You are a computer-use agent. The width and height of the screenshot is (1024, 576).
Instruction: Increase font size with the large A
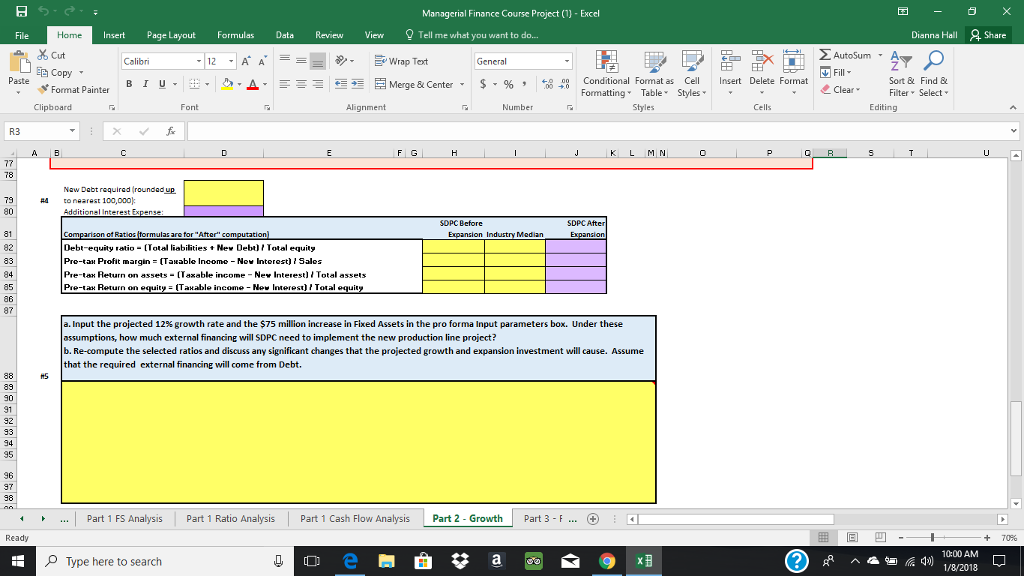tap(246, 61)
